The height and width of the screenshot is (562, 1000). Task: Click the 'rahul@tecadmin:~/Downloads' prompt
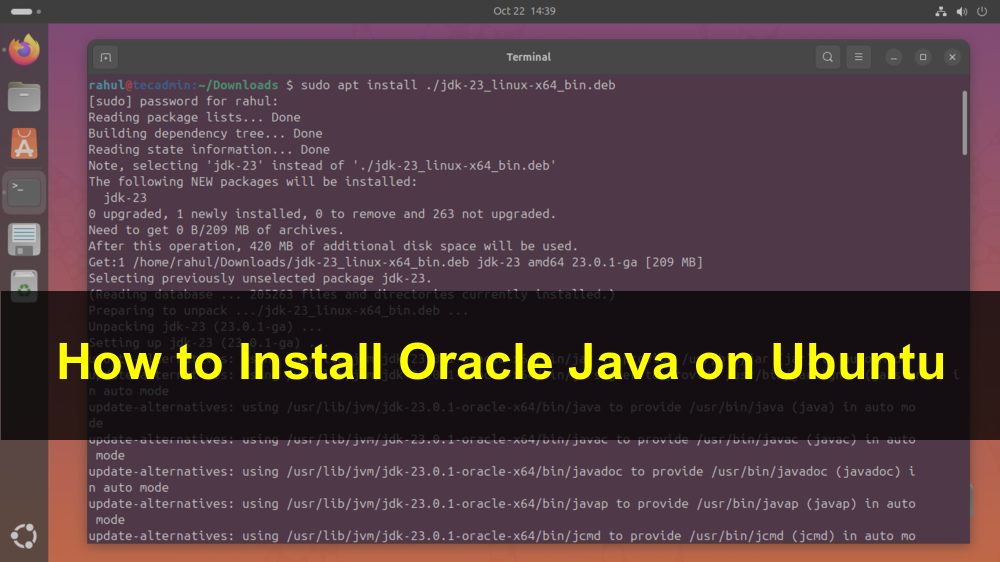point(183,85)
